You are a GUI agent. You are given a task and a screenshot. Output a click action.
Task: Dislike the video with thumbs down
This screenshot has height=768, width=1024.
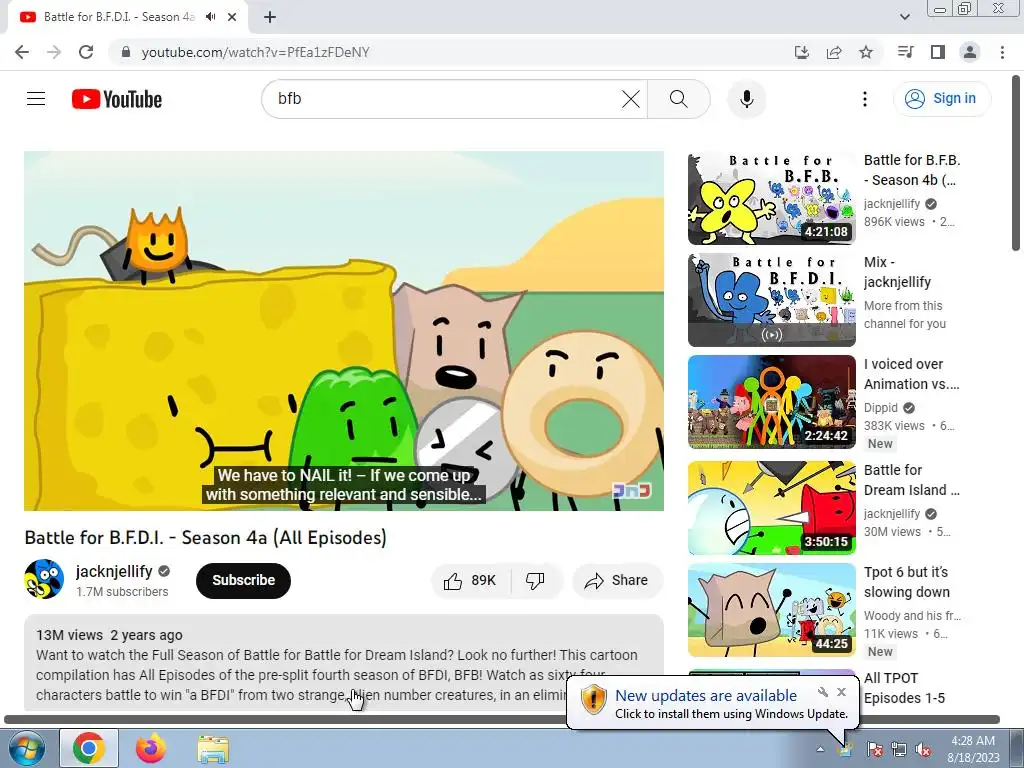(x=536, y=581)
